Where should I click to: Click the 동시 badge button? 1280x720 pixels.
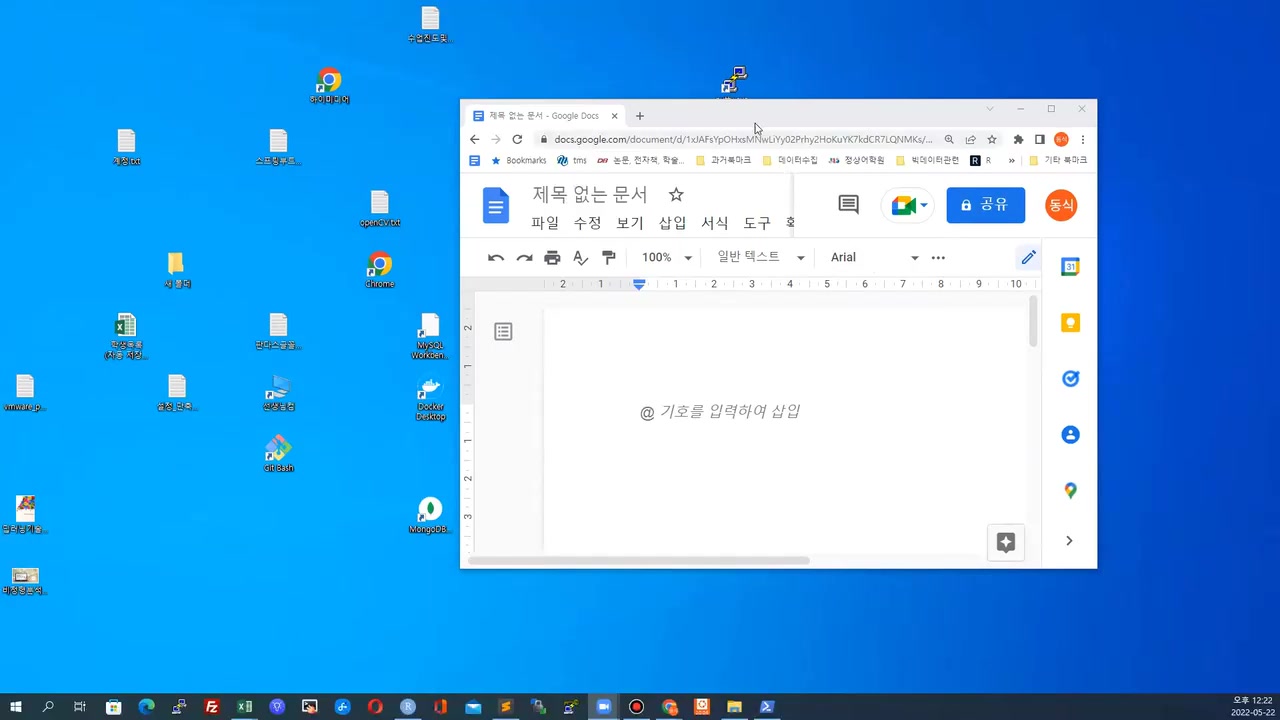click(x=1061, y=205)
